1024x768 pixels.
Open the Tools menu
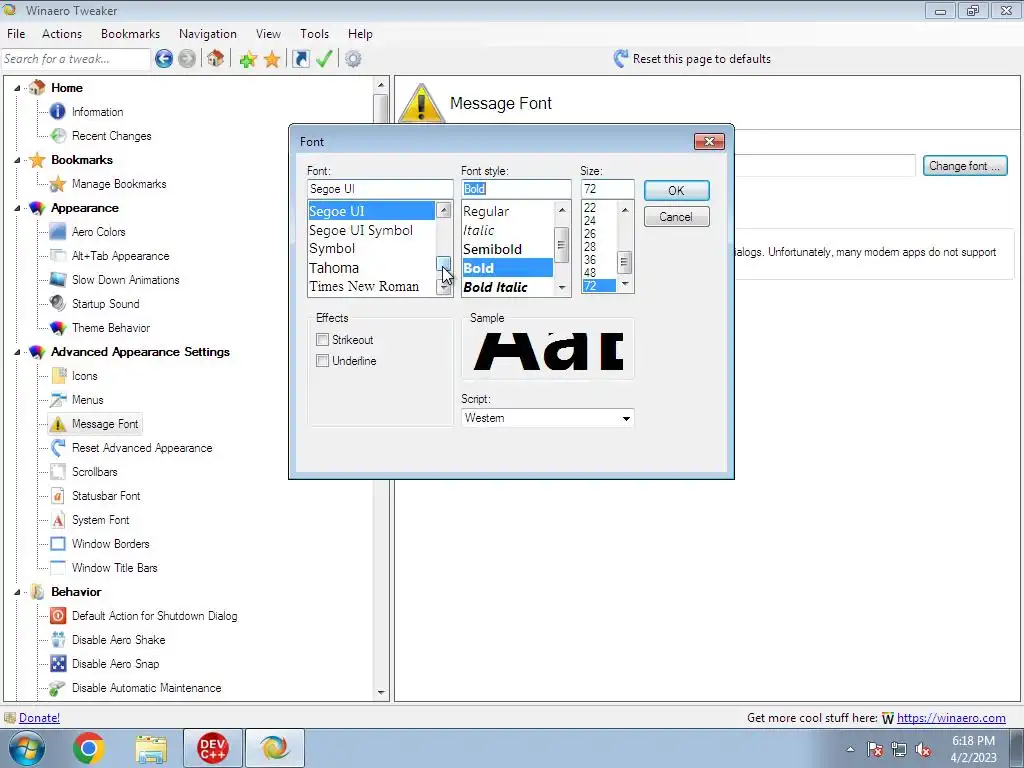click(314, 34)
